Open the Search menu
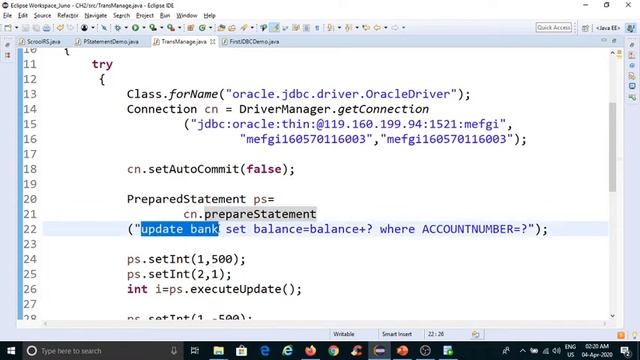 pyautogui.click(x=121, y=16)
